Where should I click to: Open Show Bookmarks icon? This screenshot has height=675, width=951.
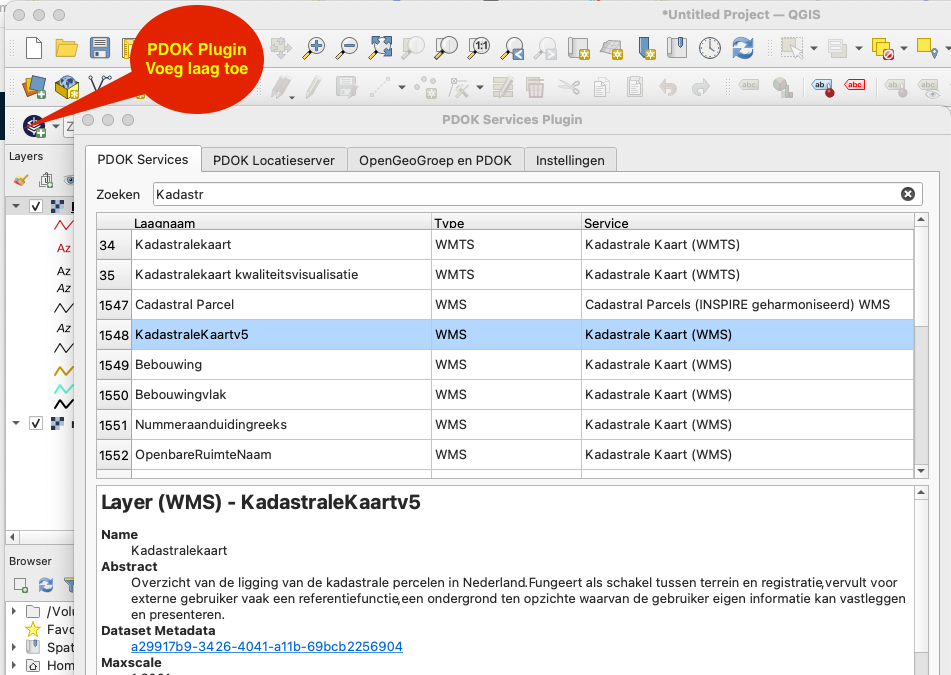[x=677, y=48]
